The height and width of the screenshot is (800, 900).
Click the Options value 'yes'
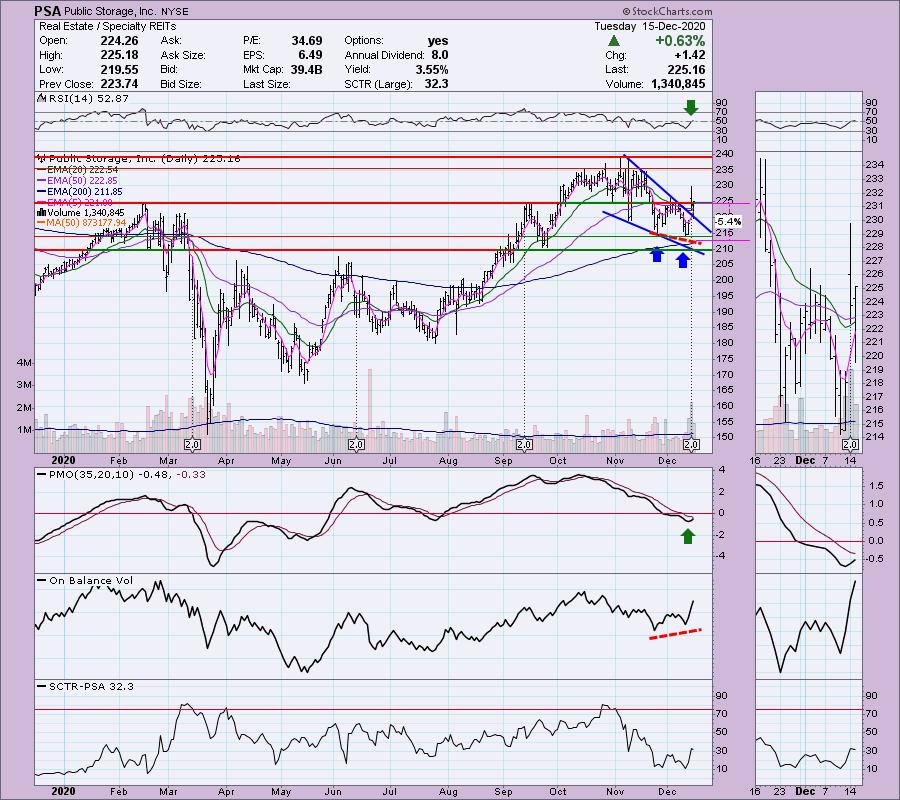coord(438,41)
